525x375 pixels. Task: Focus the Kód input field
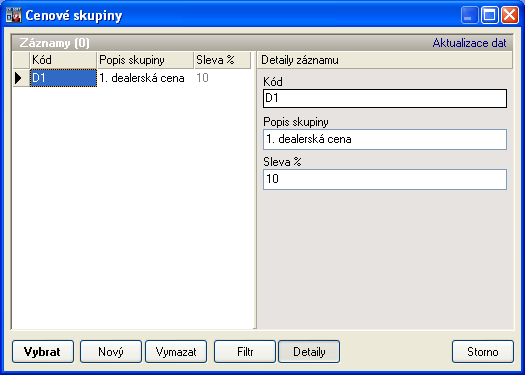click(x=385, y=98)
